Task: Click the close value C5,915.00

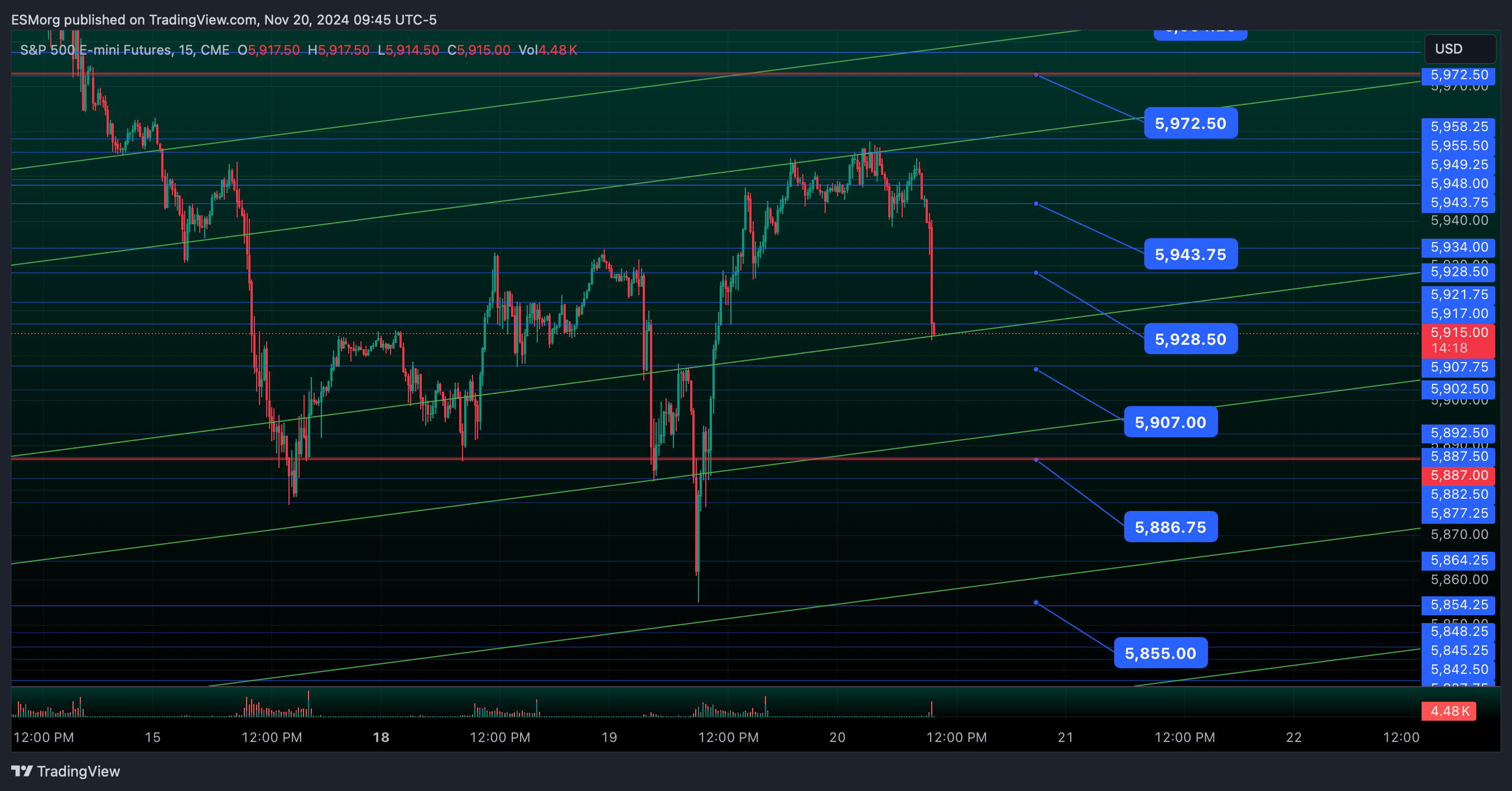Action: pyautogui.click(x=479, y=50)
